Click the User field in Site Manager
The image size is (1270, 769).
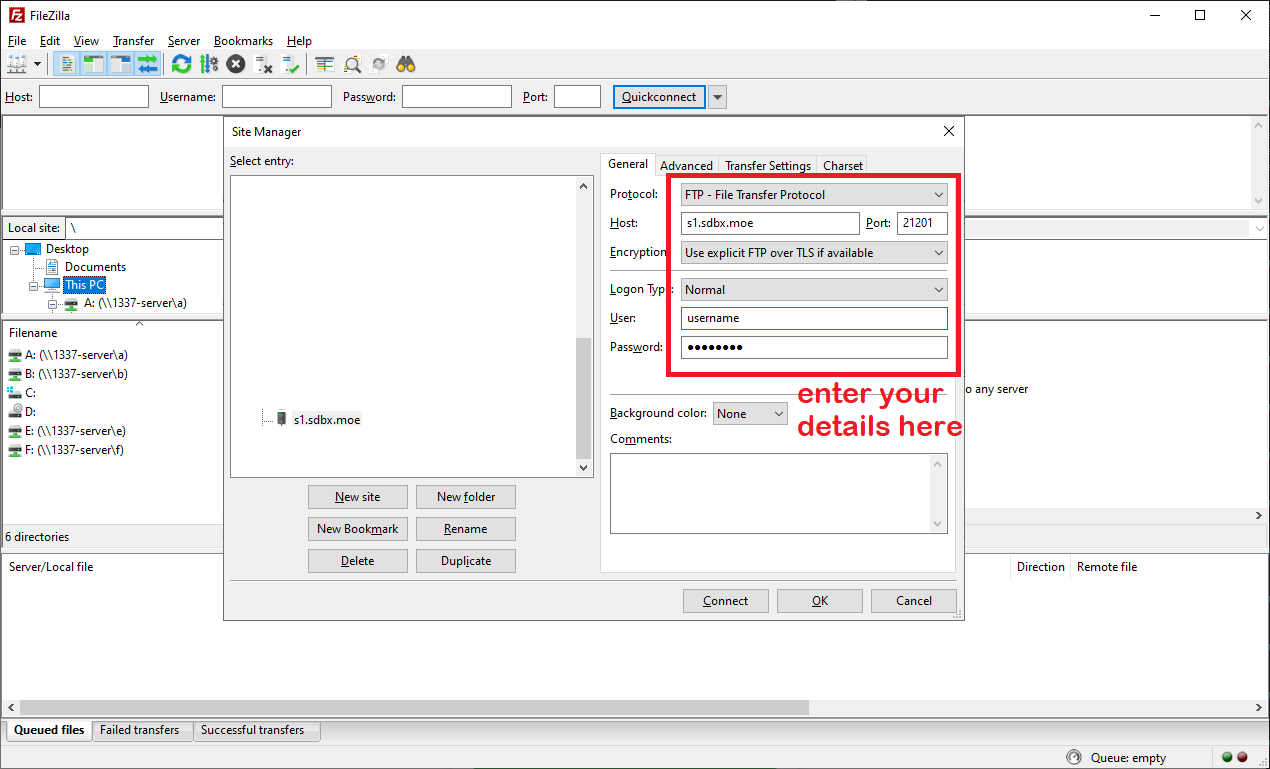click(x=814, y=318)
